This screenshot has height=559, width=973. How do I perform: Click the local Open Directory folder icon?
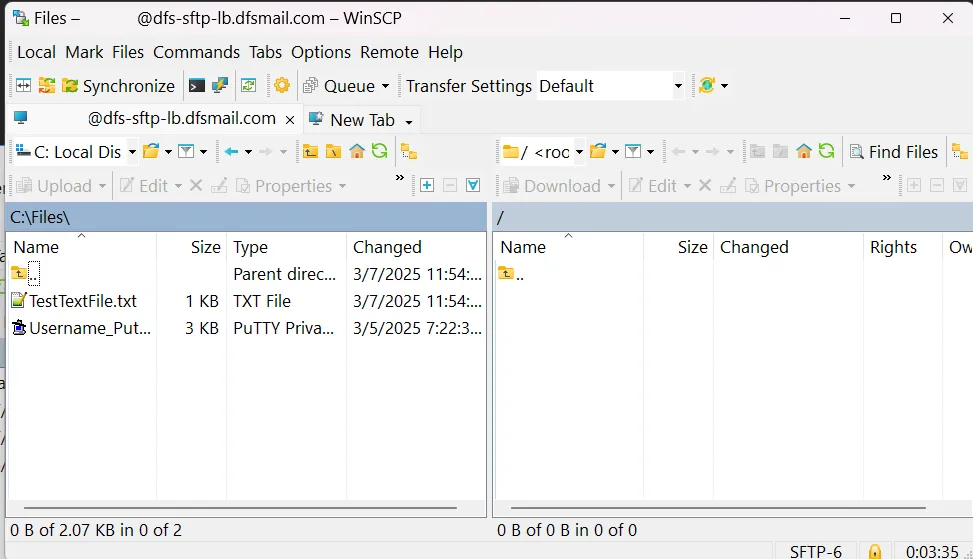(x=151, y=151)
